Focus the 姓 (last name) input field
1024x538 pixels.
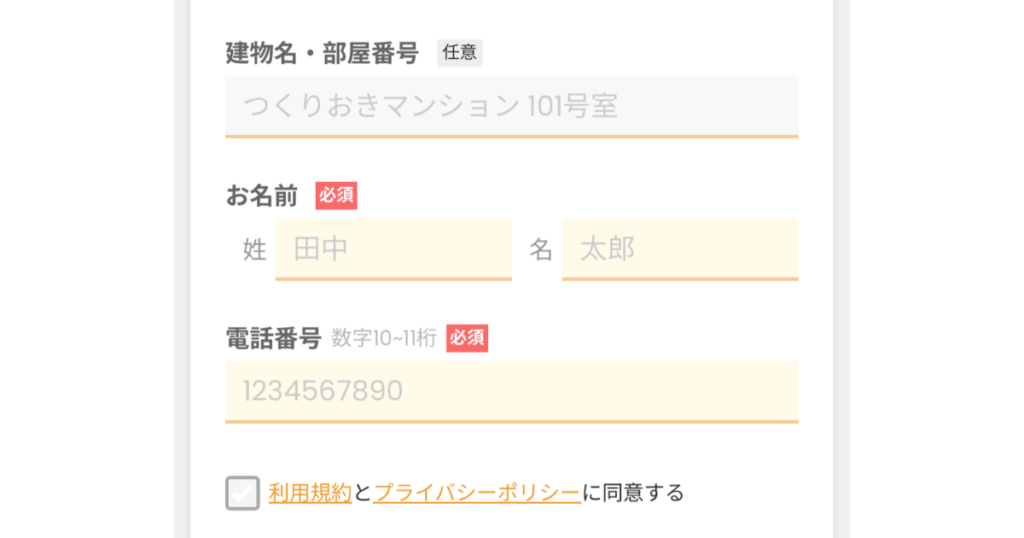(393, 248)
